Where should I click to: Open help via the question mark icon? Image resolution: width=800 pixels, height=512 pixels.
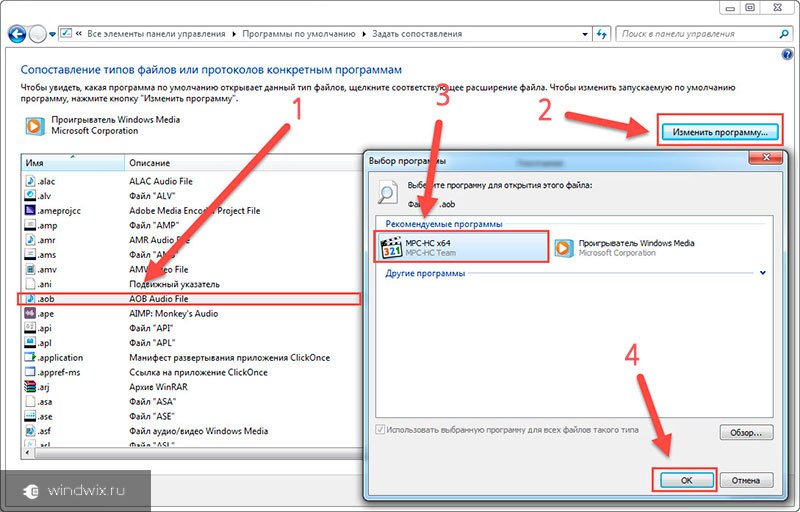click(x=787, y=55)
